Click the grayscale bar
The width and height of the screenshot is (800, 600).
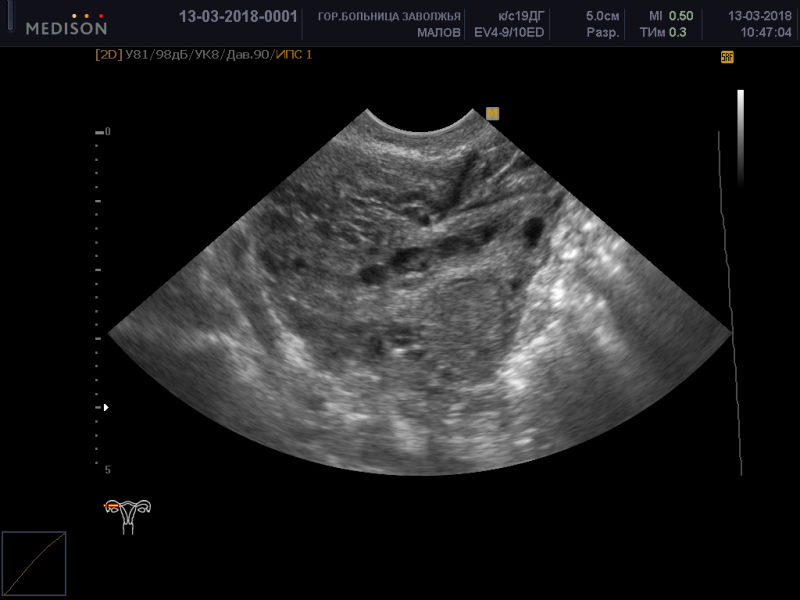coord(740,138)
